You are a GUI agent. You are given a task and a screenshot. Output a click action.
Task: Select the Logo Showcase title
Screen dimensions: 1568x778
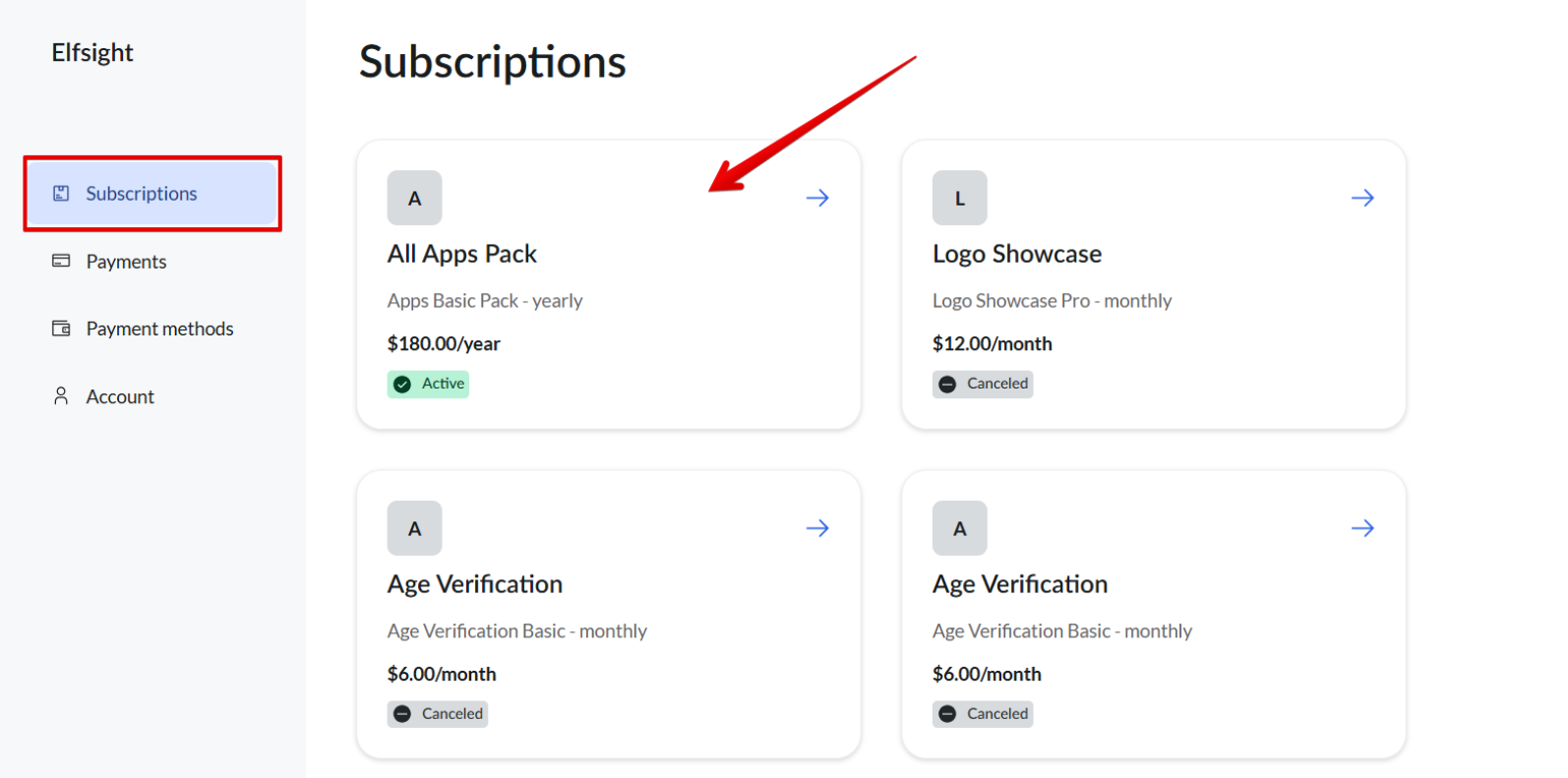[1017, 254]
